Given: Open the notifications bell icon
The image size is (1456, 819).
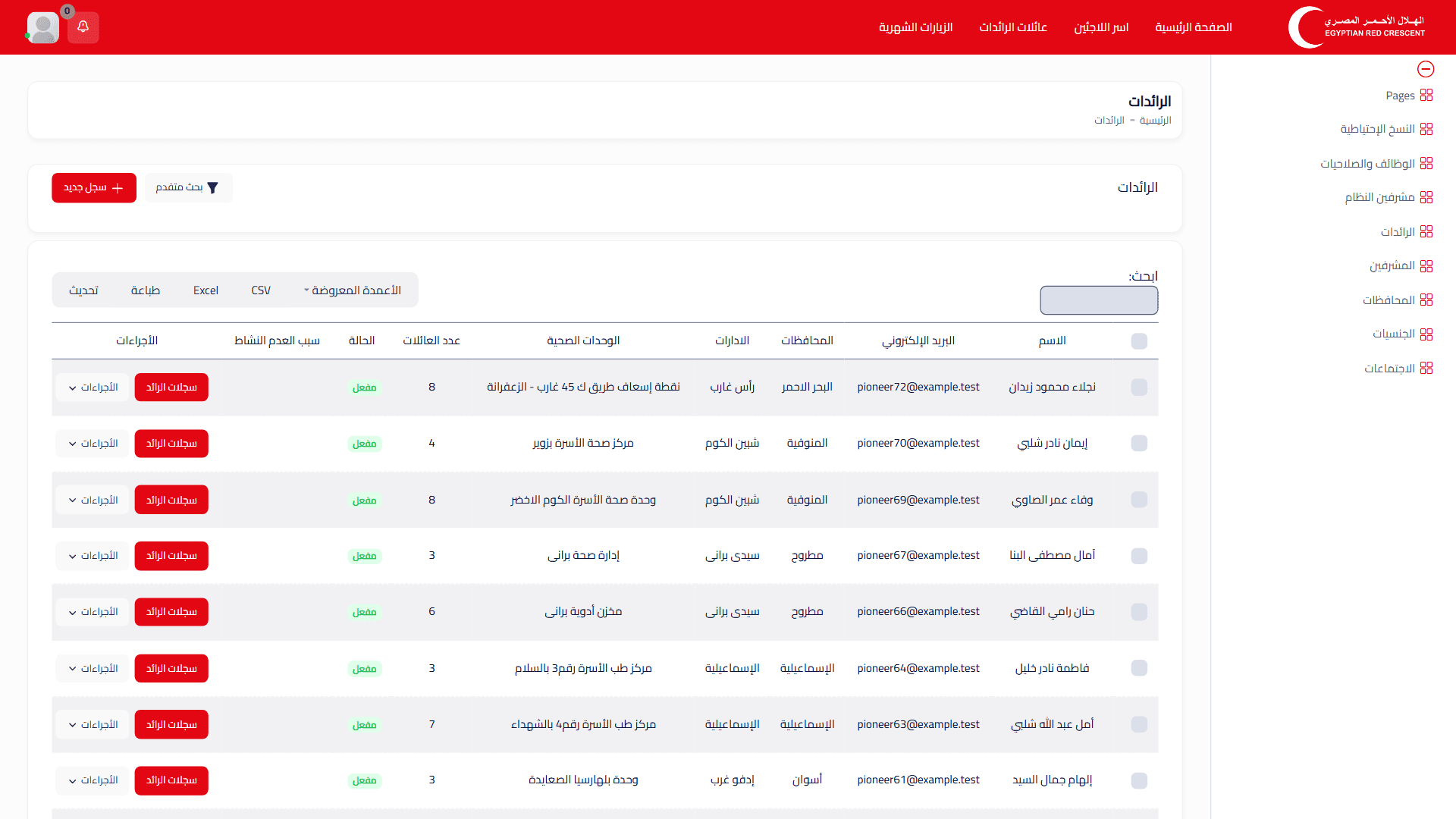Looking at the screenshot, I should click(x=83, y=27).
